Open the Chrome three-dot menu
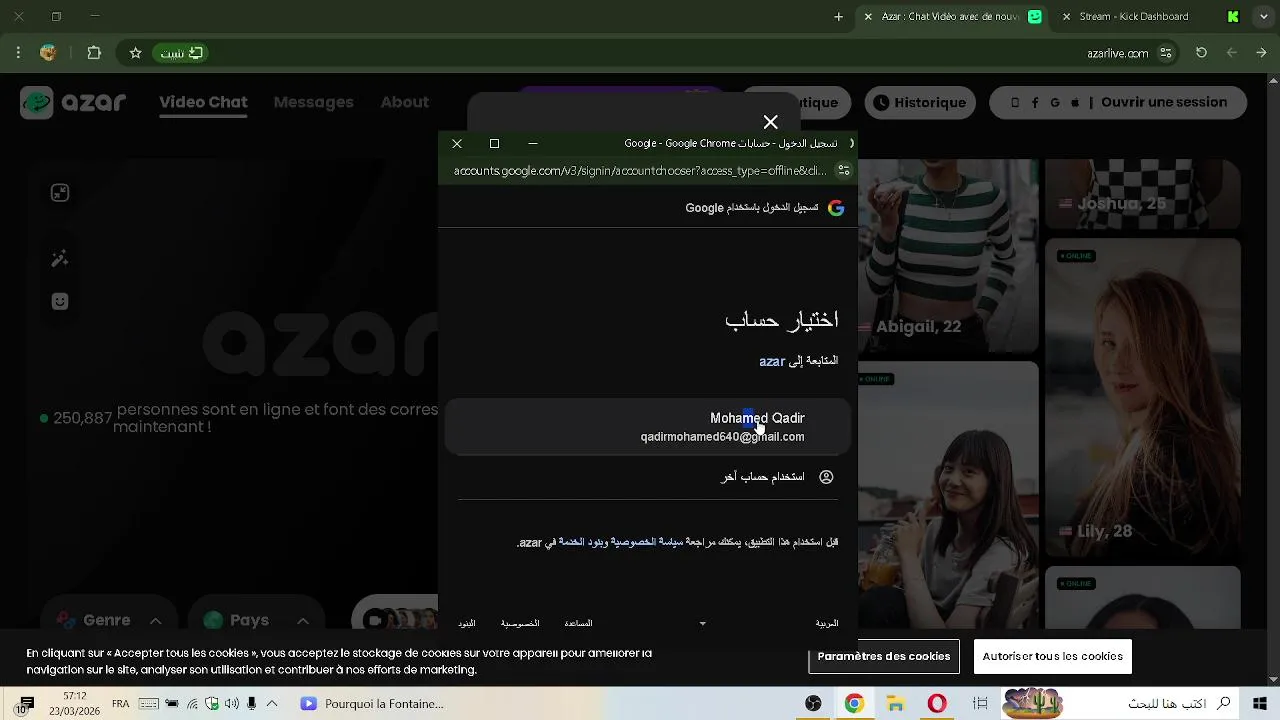This screenshot has height=720, width=1280. (x=18, y=53)
